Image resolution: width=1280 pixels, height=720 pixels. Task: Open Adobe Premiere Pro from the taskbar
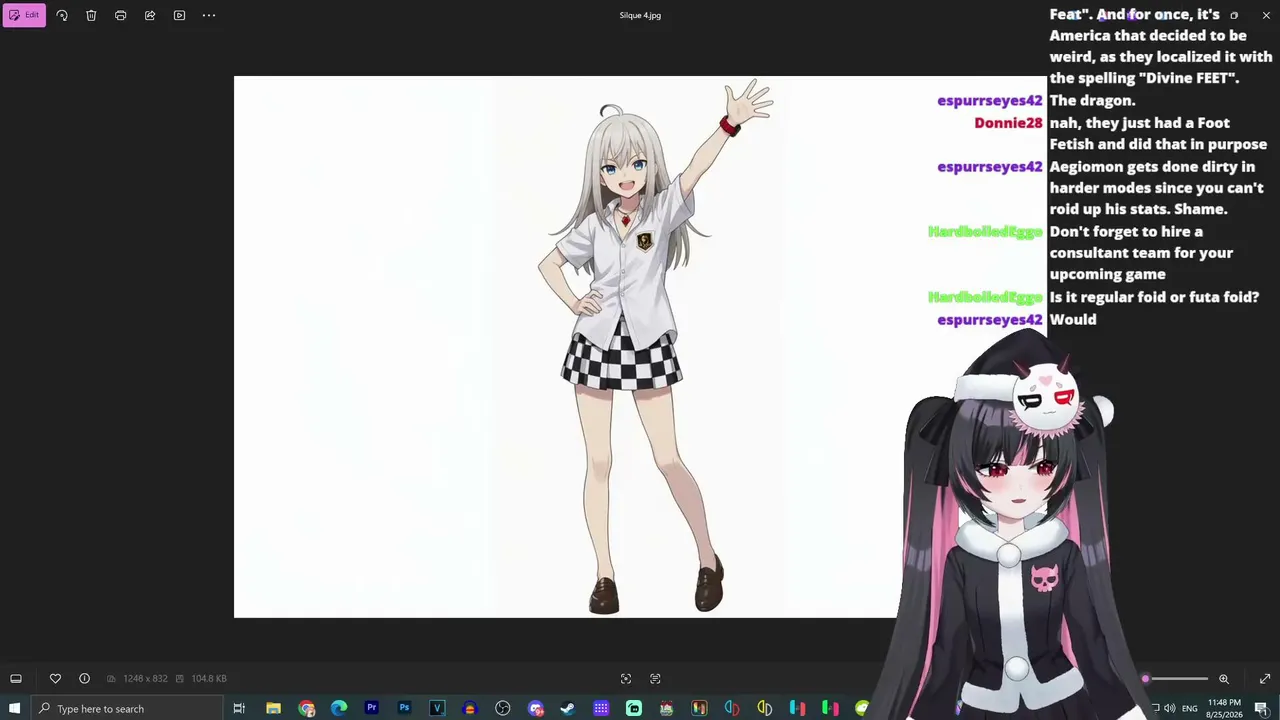(x=372, y=708)
